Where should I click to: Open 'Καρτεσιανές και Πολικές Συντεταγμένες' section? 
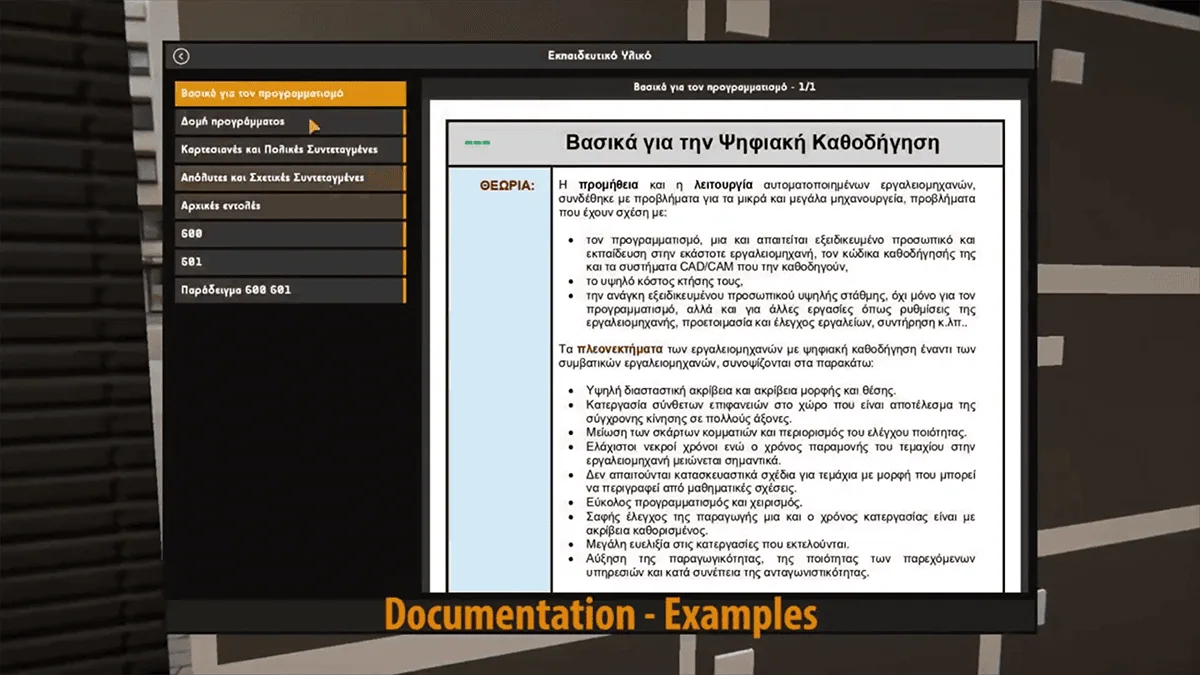(x=291, y=149)
